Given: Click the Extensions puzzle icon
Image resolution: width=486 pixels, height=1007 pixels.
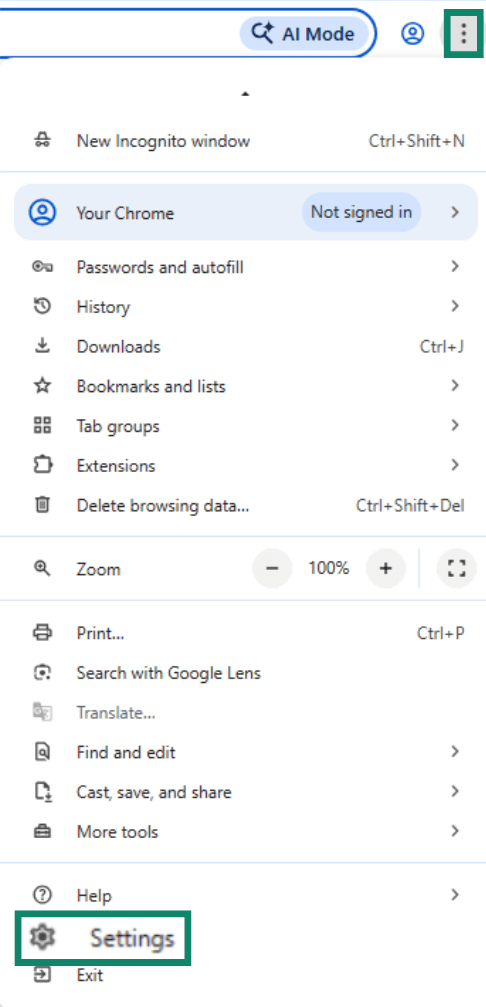Looking at the screenshot, I should (42, 465).
